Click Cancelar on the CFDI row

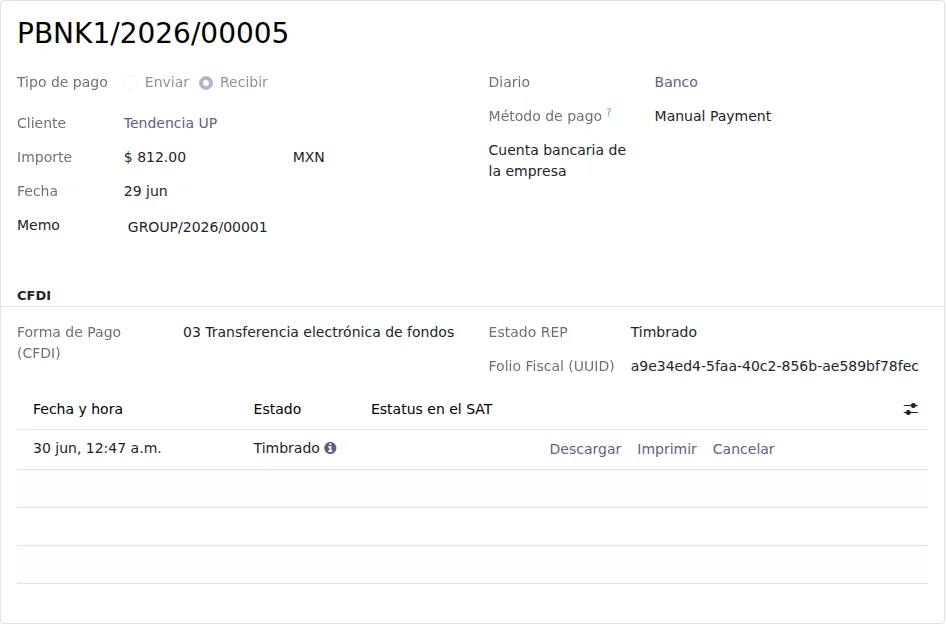(x=743, y=449)
